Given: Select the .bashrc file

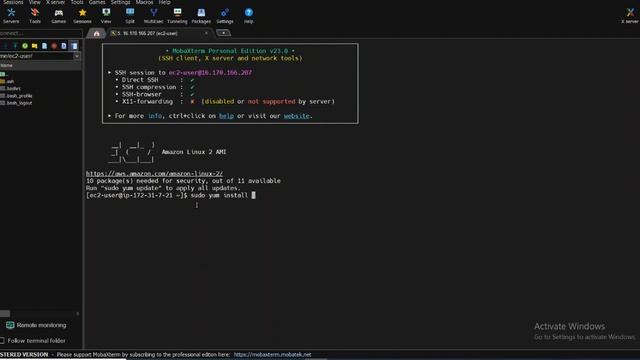Looking at the screenshot, I should pos(11,89).
